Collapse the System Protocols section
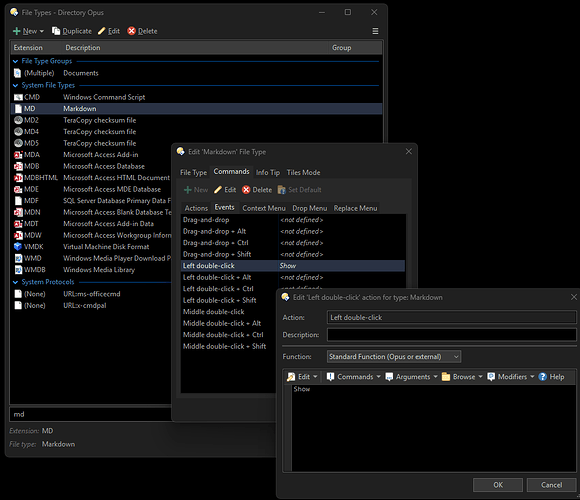The width and height of the screenshot is (580, 500). pyautogui.click(x=15, y=282)
